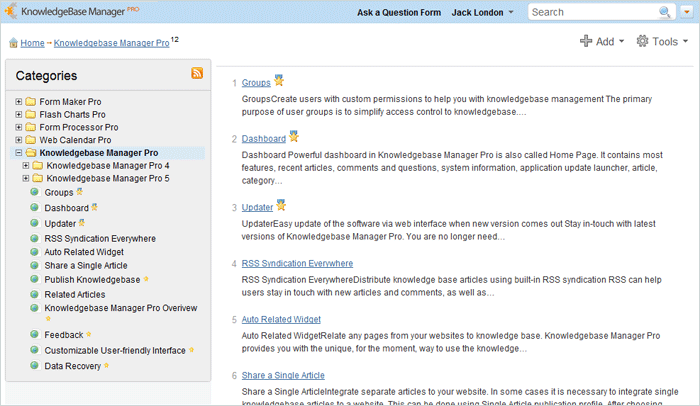
Task: Open Share a Single Article in sidebar
Action: click(86, 265)
